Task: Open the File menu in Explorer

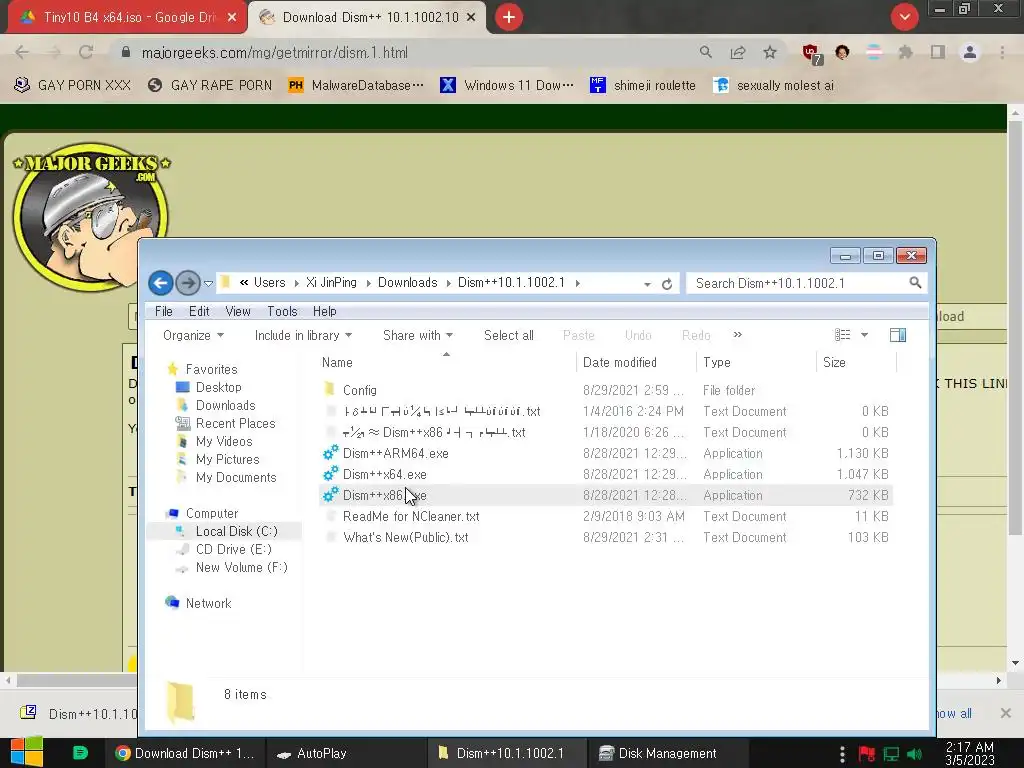Action: coord(163,312)
